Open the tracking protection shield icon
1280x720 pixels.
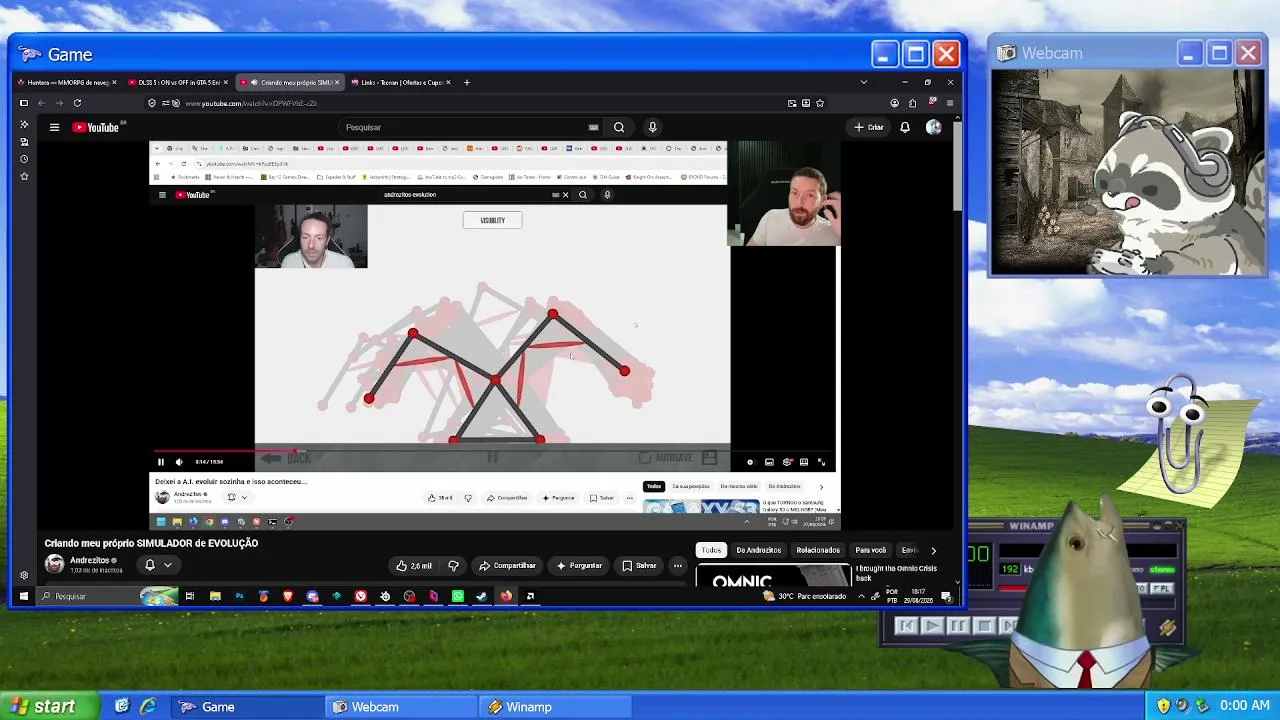tap(152, 103)
